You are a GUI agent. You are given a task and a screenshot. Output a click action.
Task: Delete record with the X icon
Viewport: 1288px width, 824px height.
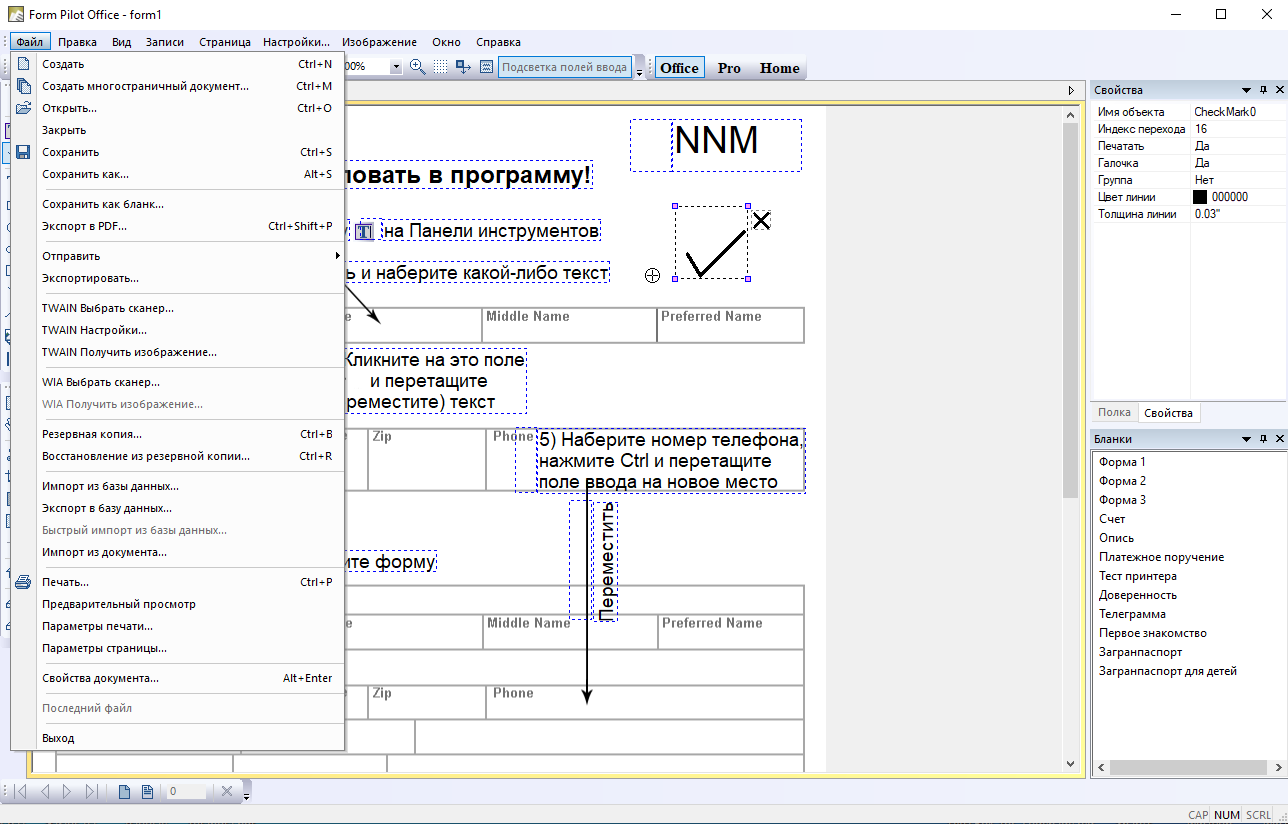(x=227, y=792)
